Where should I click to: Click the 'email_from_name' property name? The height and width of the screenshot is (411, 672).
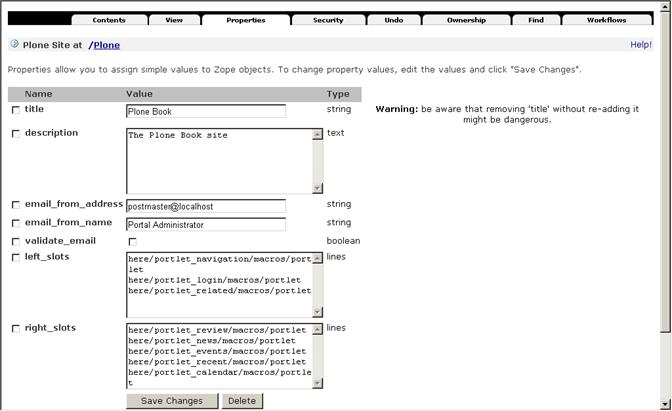point(69,222)
